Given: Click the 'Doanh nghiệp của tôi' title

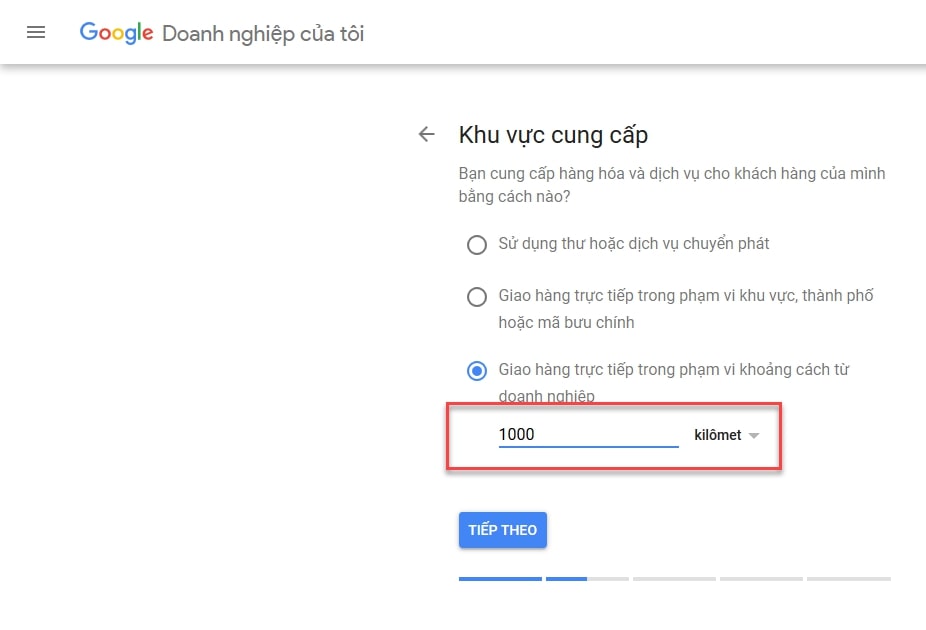Looking at the screenshot, I should (x=263, y=34).
